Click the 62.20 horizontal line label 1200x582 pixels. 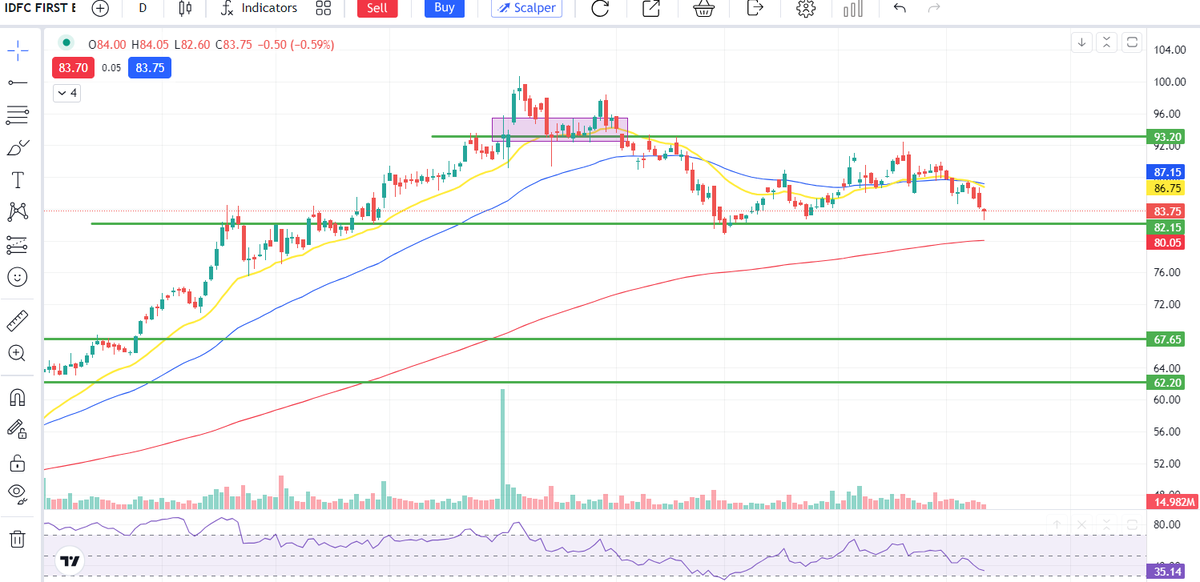pos(1168,382)
